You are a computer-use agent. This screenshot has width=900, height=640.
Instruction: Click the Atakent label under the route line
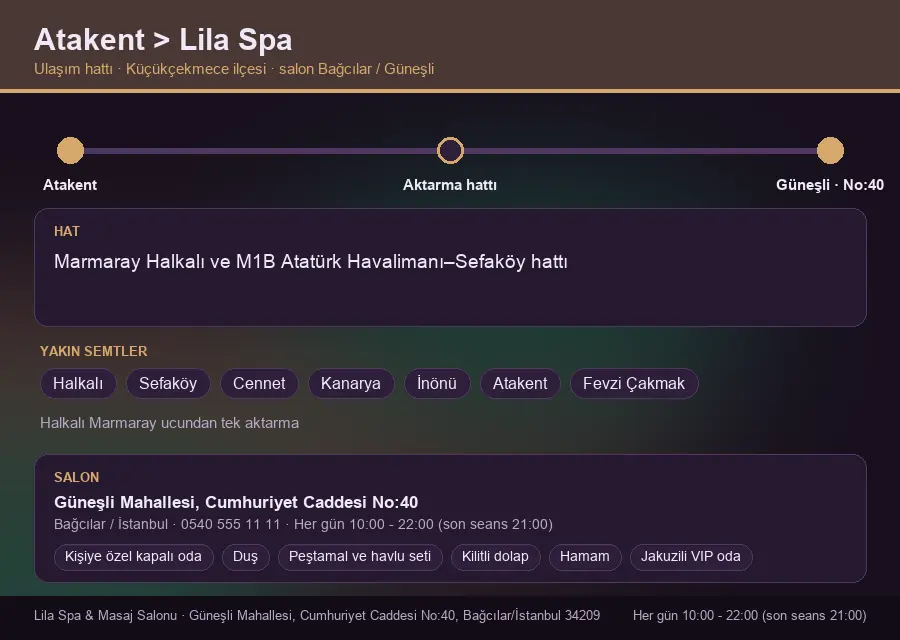click(70, 185)
